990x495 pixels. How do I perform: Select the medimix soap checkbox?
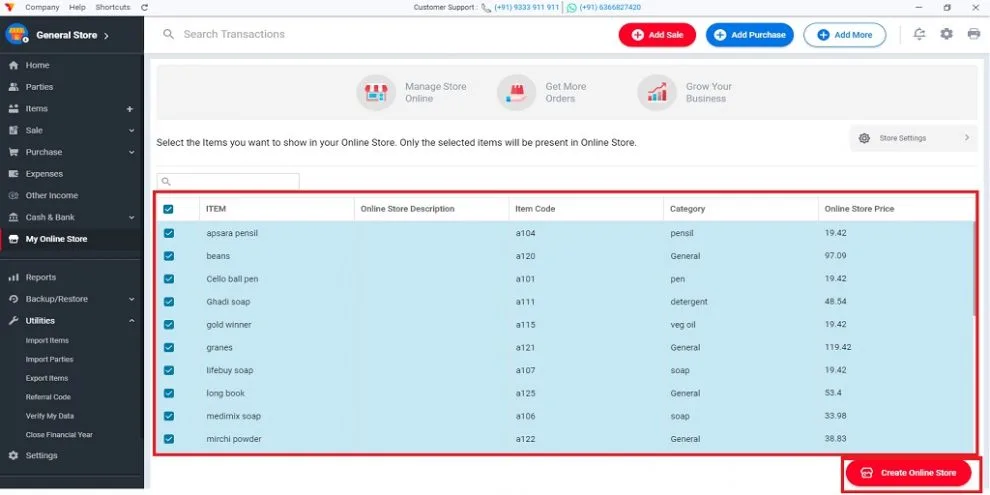[169, 416]
